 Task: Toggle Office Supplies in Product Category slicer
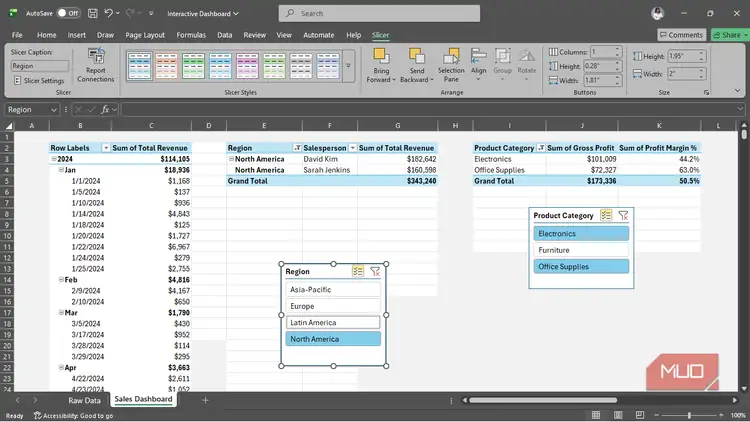click(x=581, y=267)
